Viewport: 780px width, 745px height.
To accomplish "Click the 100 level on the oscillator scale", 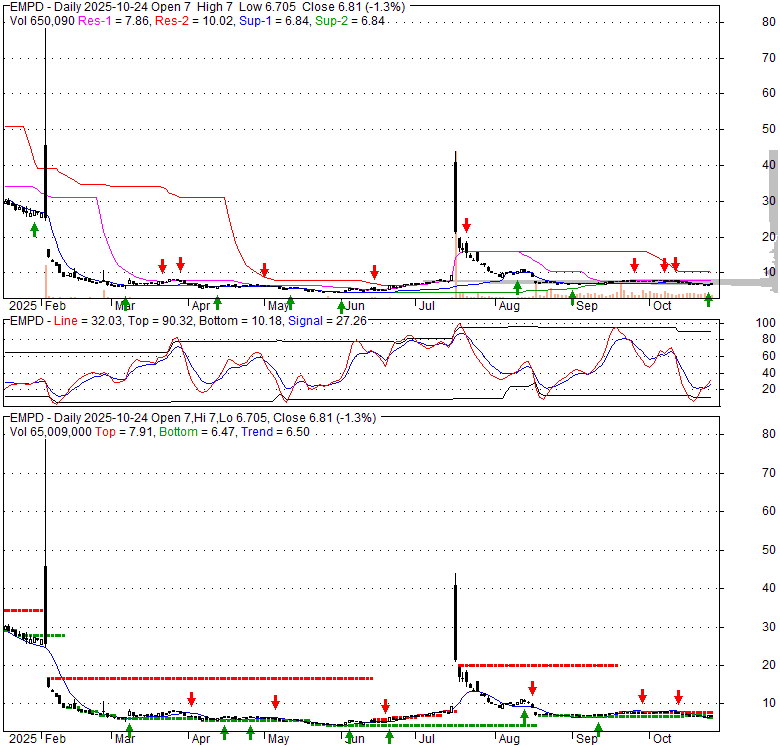I will (766, 323).
